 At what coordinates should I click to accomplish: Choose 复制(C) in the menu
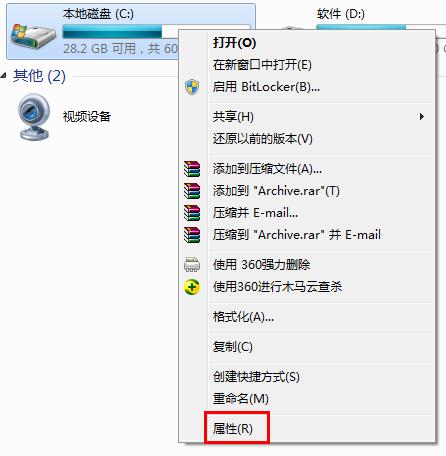click(233, 347)
